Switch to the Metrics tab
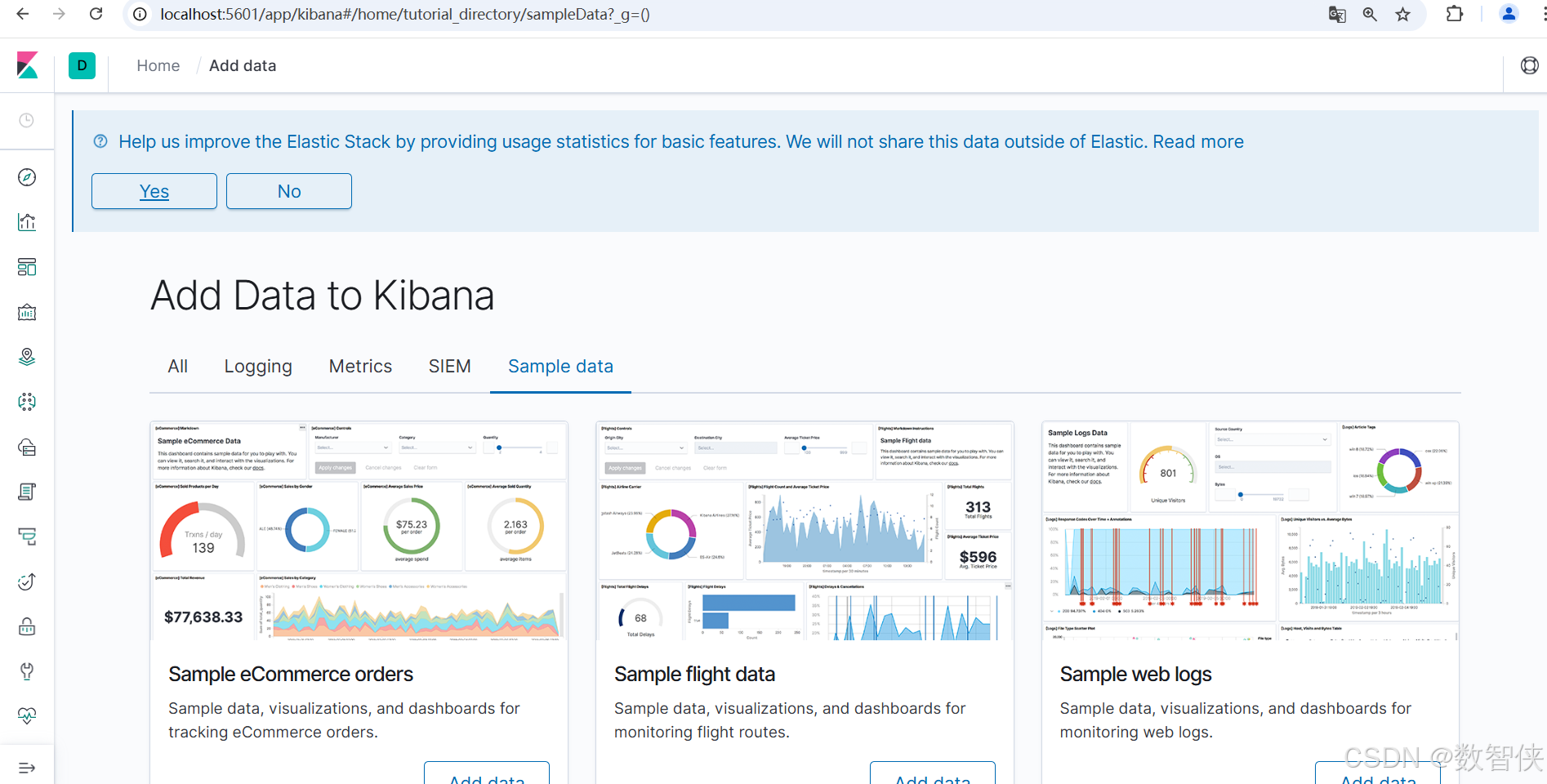Viewport: 1547px width, 784px height. (360, 366)
